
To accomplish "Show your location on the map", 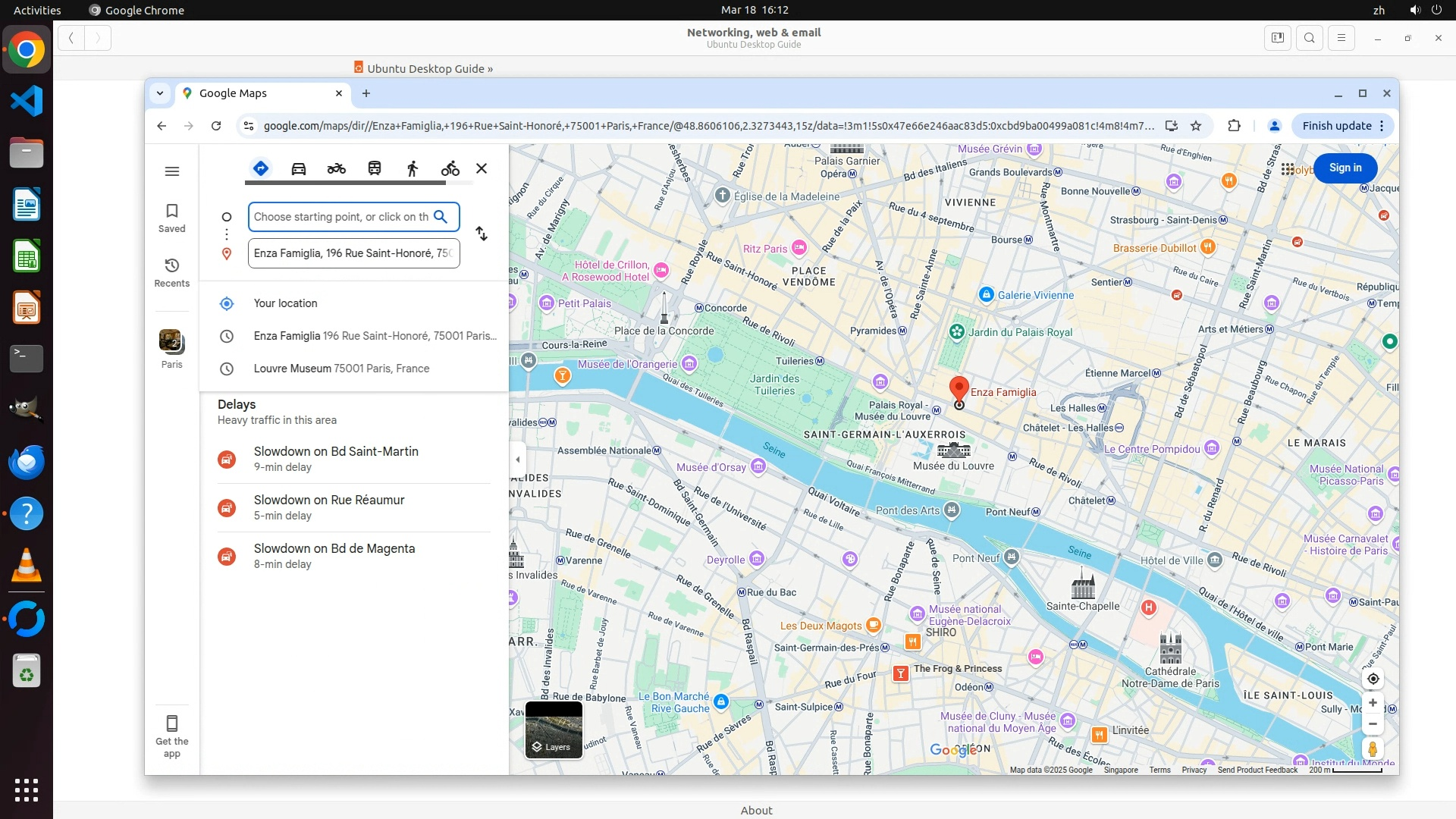I will pos(1373,679).
